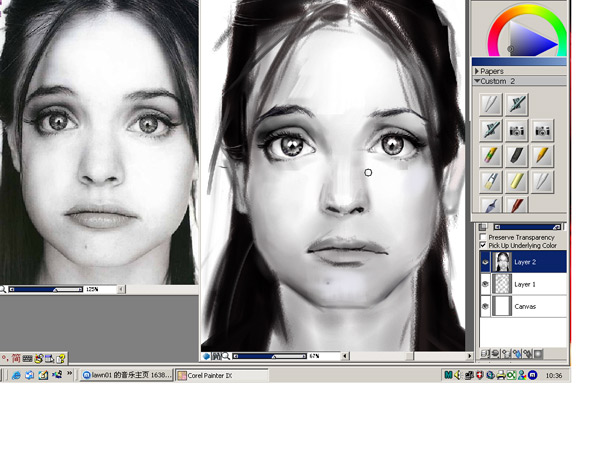Hide Layer 1 with its eye icon
The height and width of the screenshot is (450, 600).
tap(485, 284)
